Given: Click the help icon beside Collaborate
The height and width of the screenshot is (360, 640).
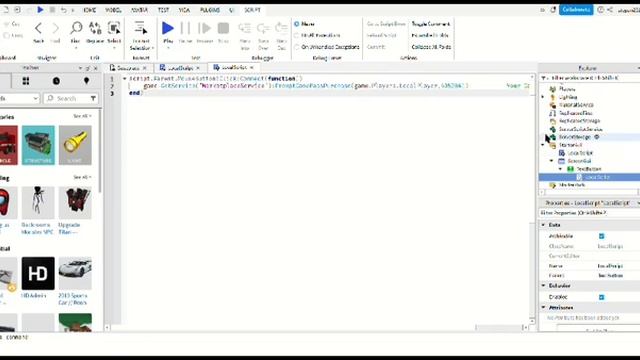Looking at the screenshot, I should [600, 9].
